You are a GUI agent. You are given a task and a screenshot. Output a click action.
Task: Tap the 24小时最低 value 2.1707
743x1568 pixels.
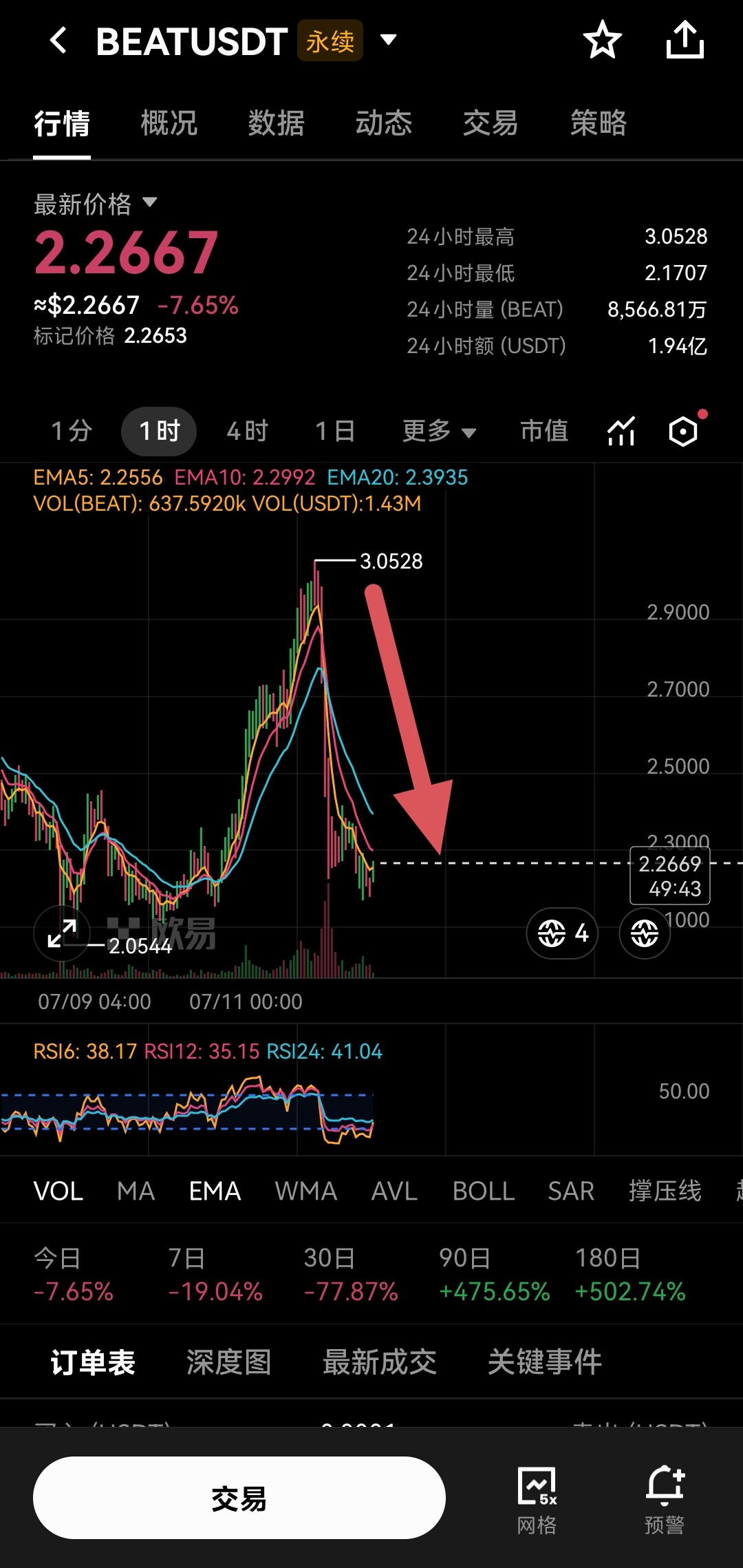click(676, 273)
